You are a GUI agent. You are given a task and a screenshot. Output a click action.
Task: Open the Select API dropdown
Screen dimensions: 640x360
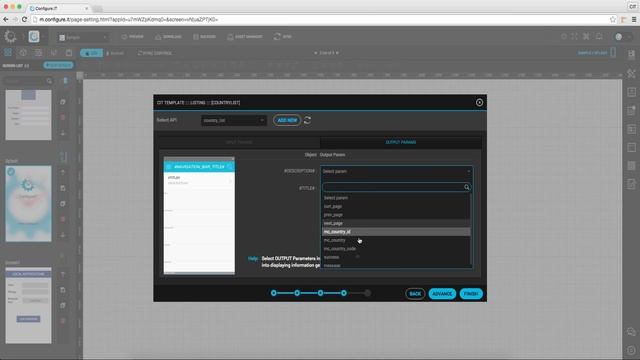233,120
